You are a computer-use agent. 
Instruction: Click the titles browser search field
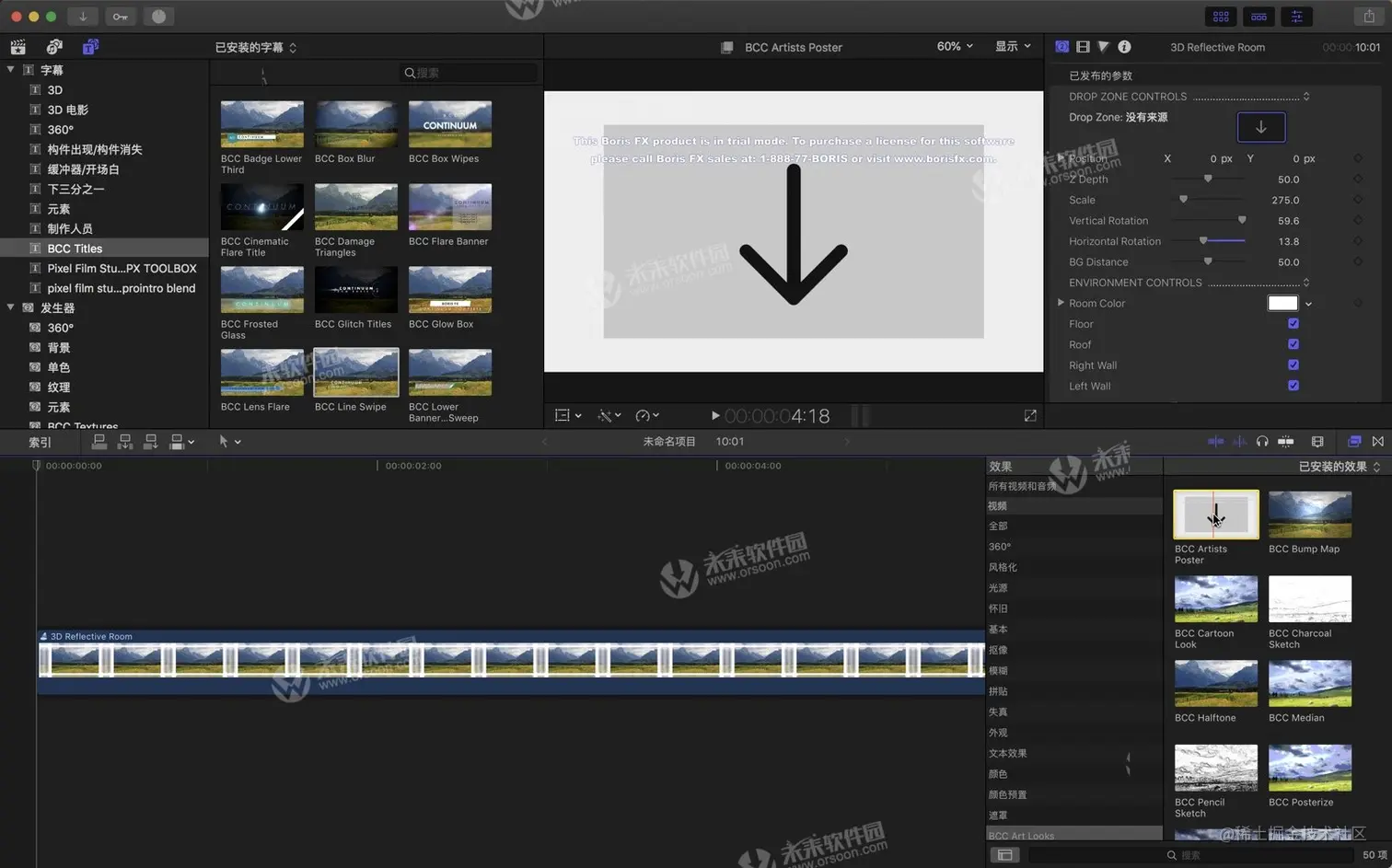pyautogui.click(x=468, y=73)
